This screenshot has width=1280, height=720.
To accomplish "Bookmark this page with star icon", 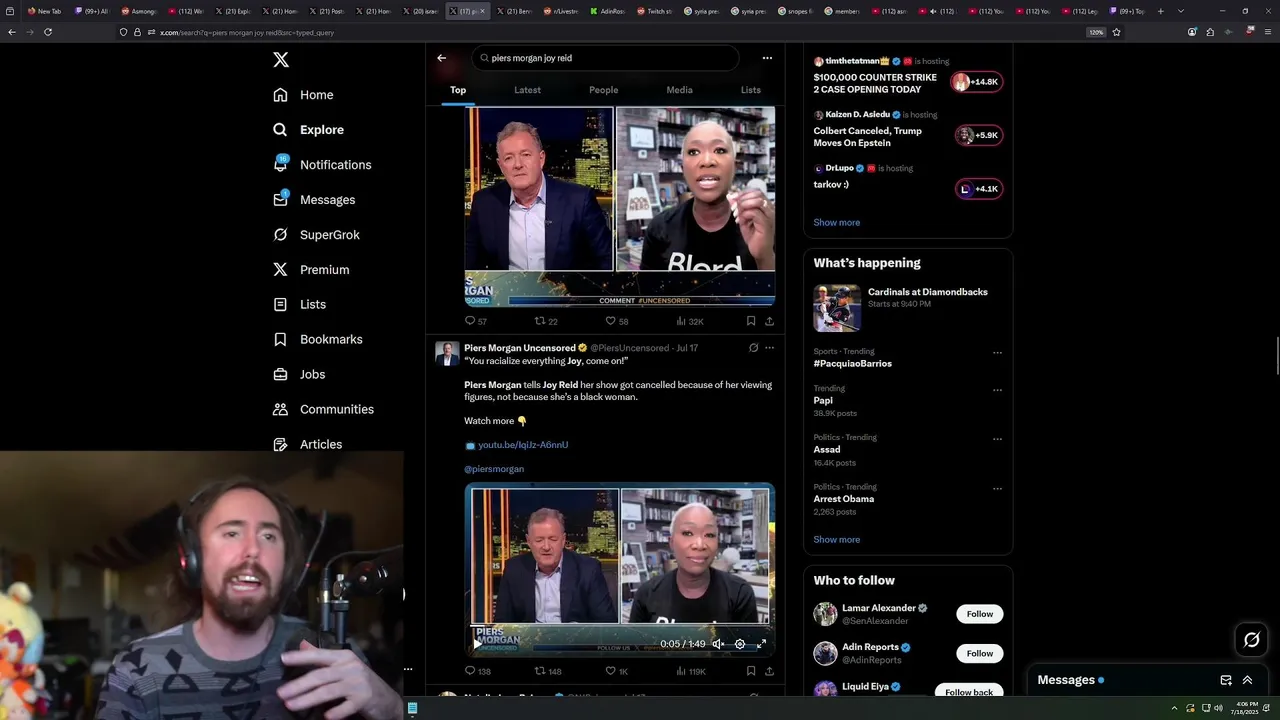I will tap(1116, 32).
